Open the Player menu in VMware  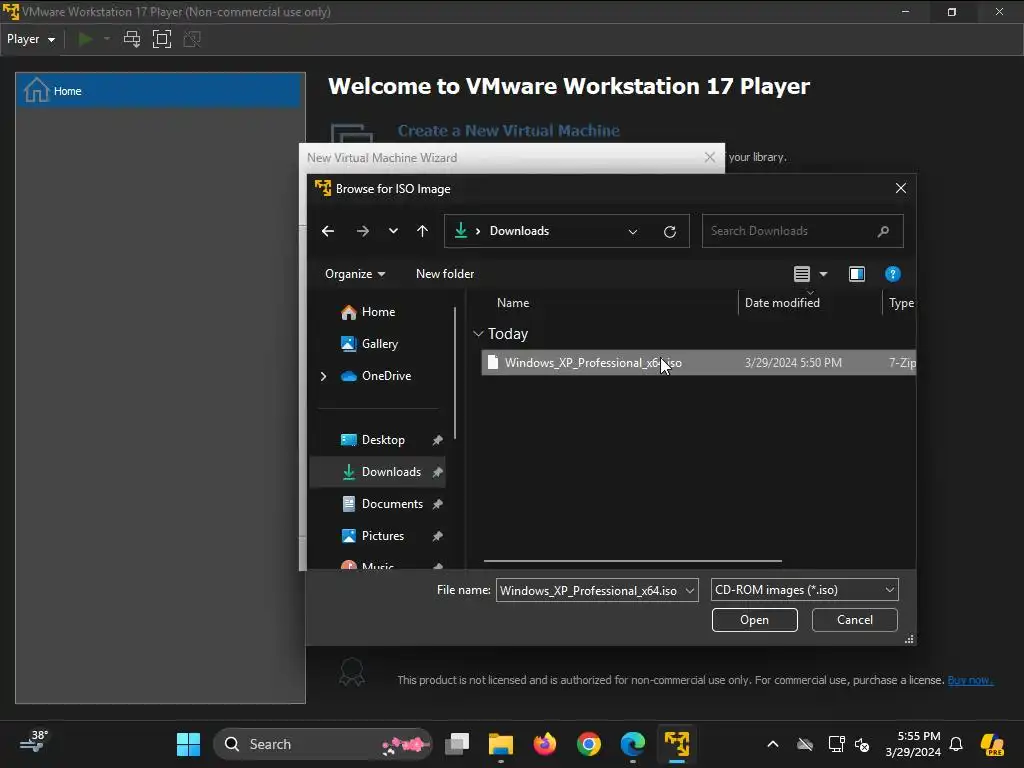[31, 39]
